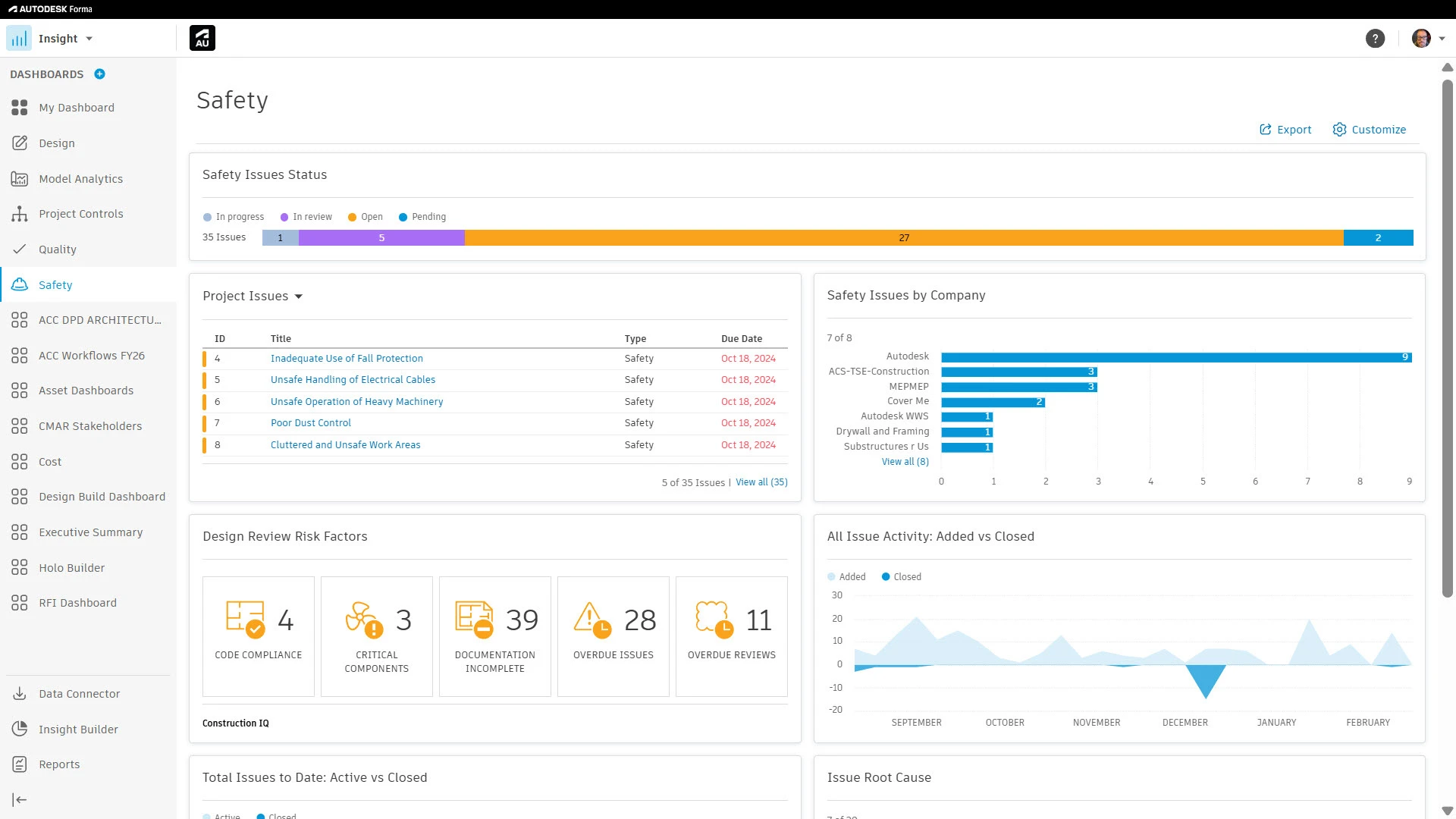Collapse the sidebar with arrow icon

[20, 800]
